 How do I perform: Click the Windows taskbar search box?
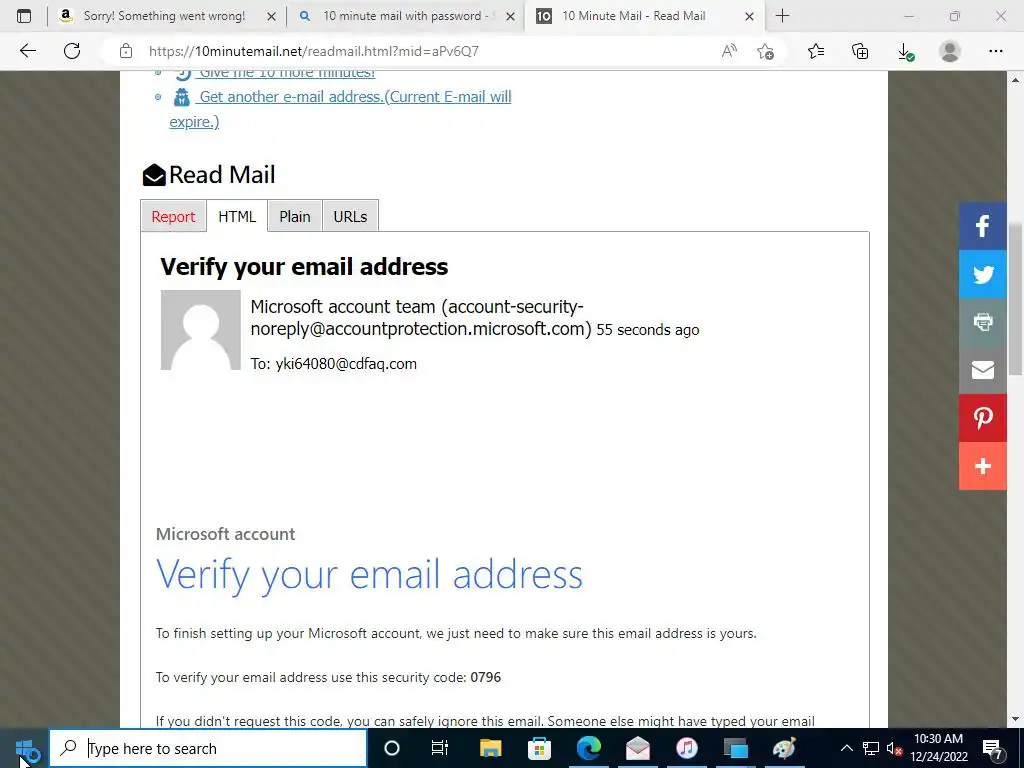click(209, 748)
